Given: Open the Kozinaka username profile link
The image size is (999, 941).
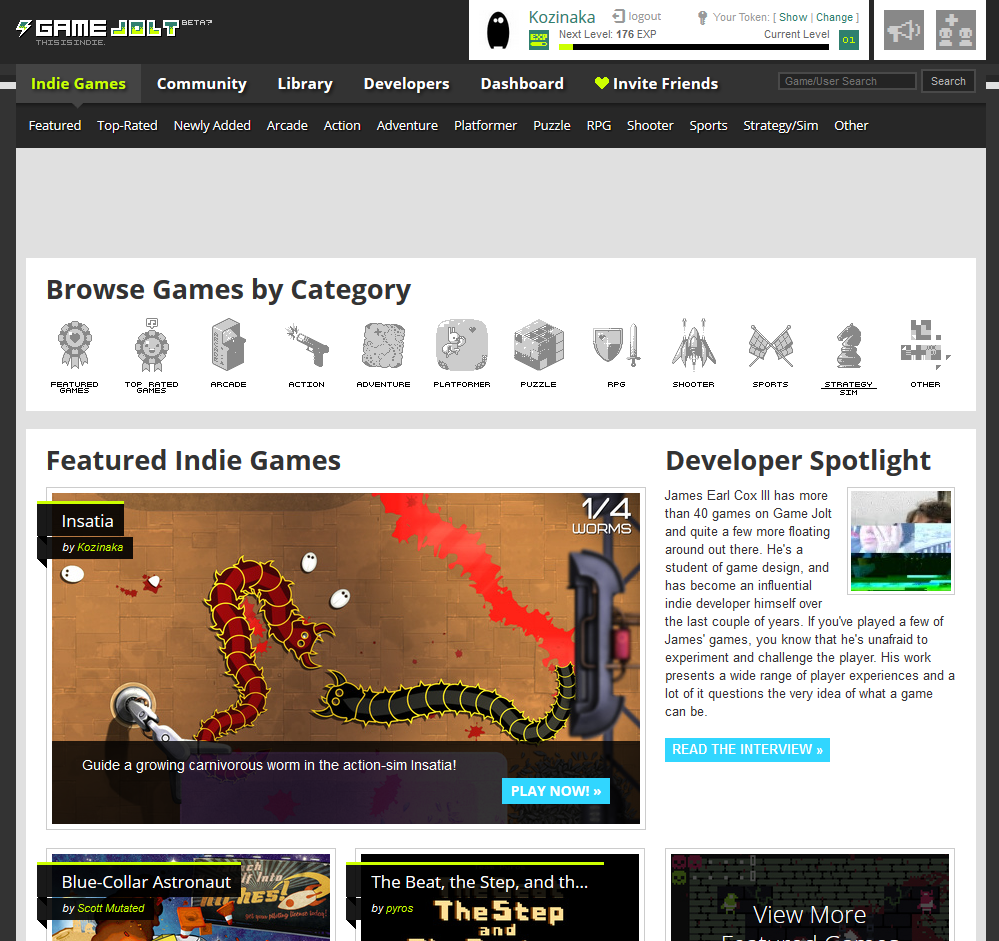Looking at the screenshot, I should coord(562,17).
